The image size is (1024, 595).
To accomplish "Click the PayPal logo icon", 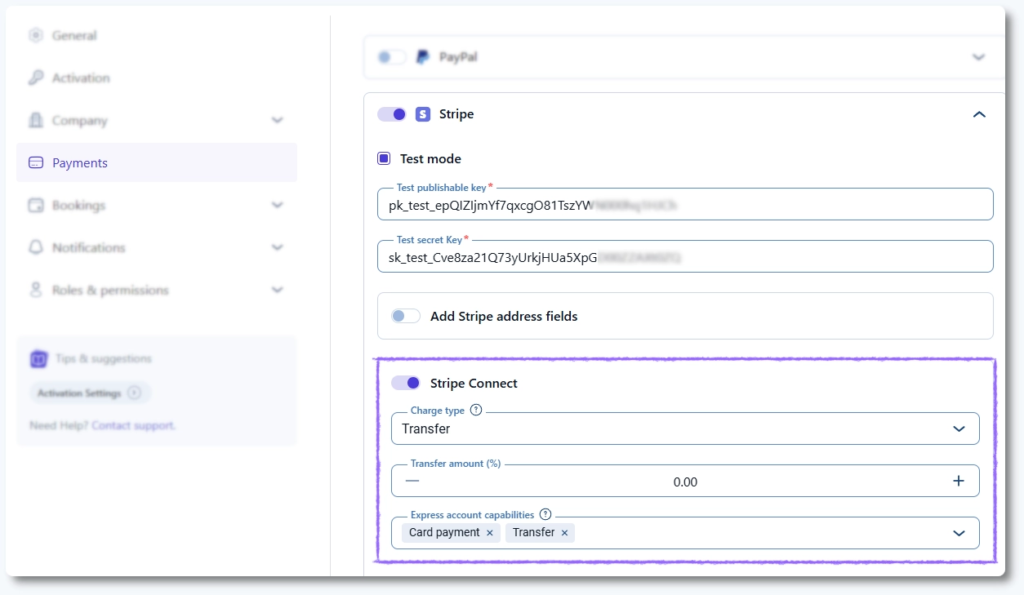I will (423, 57).
